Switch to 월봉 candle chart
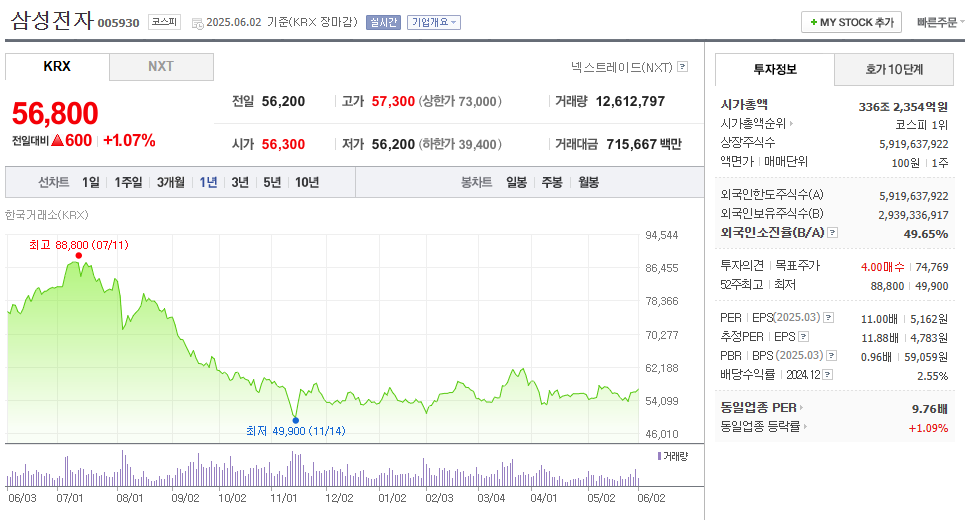 coord(588,182)
